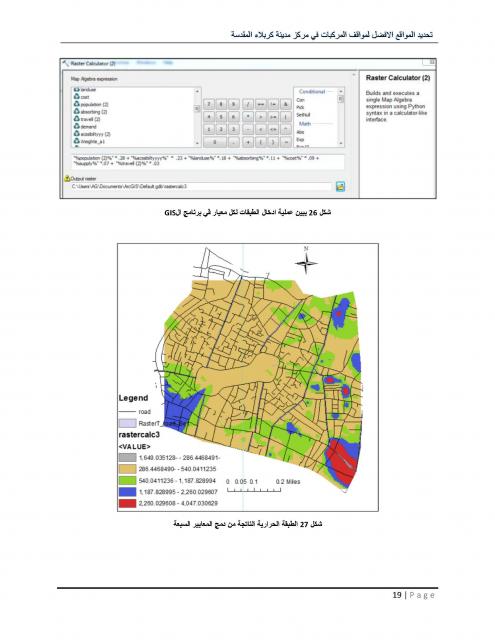Click the greater-than (>) operator button
Image resolution: width=495 pixels, height=640 pixels.
coord(260,117)
